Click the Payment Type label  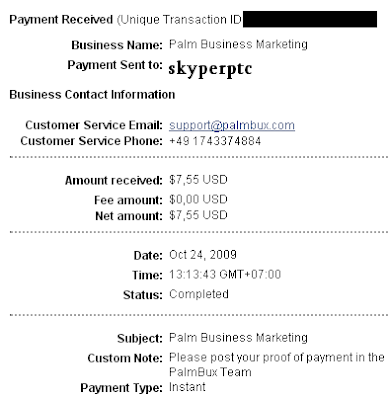click(121, 388)
